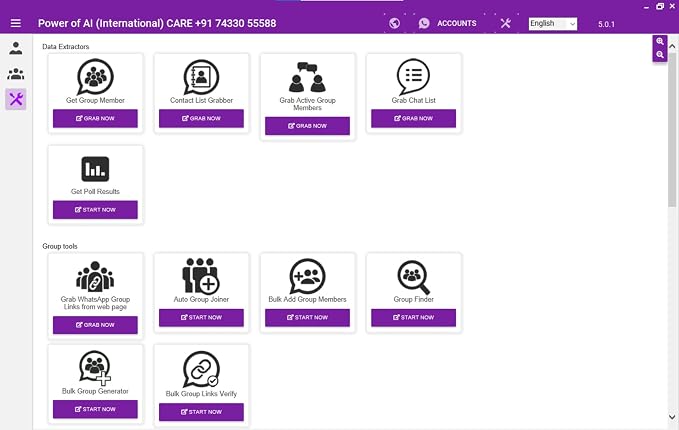Click the zoom out magnifier icon
This screenshot has width=679, height=430.
click(x=660, y=55)
